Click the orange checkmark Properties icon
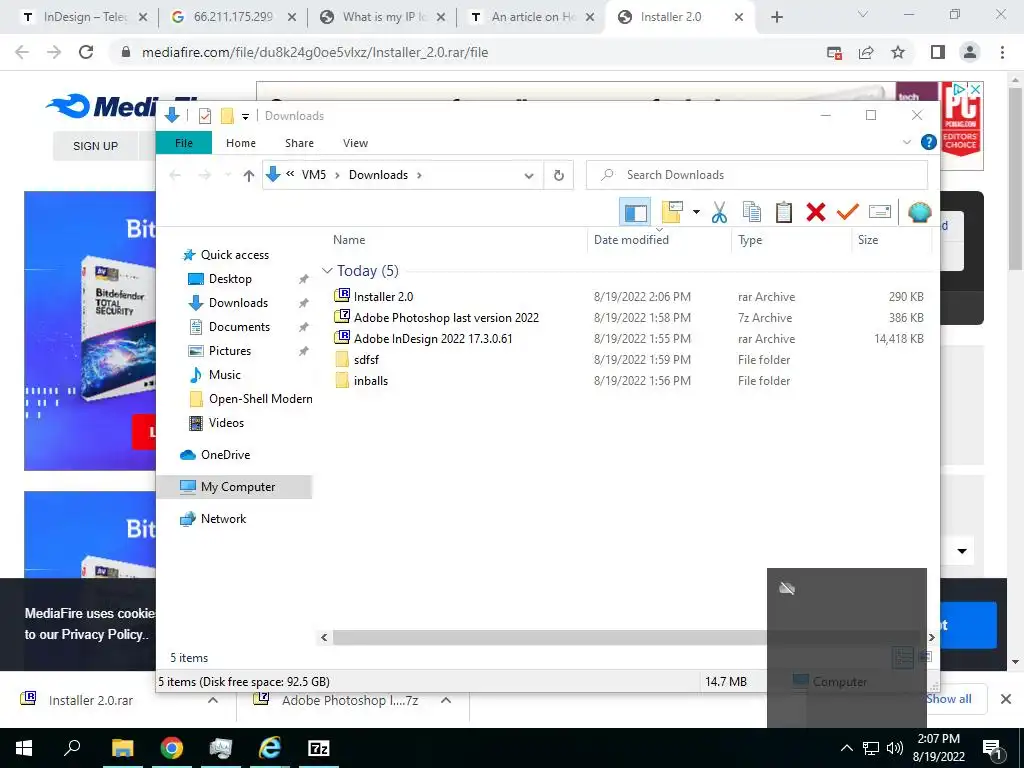 [848, 212]
